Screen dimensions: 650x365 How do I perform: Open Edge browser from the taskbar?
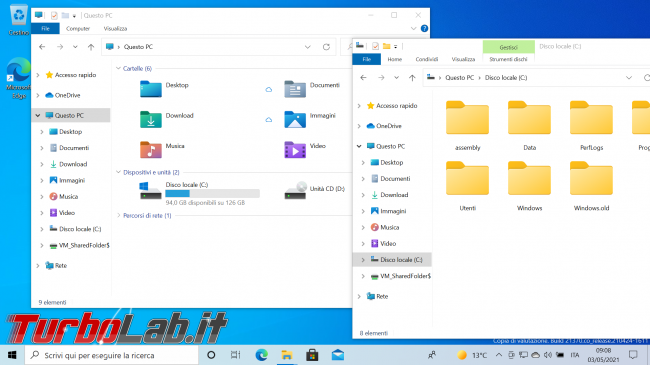tap(261, 355)
